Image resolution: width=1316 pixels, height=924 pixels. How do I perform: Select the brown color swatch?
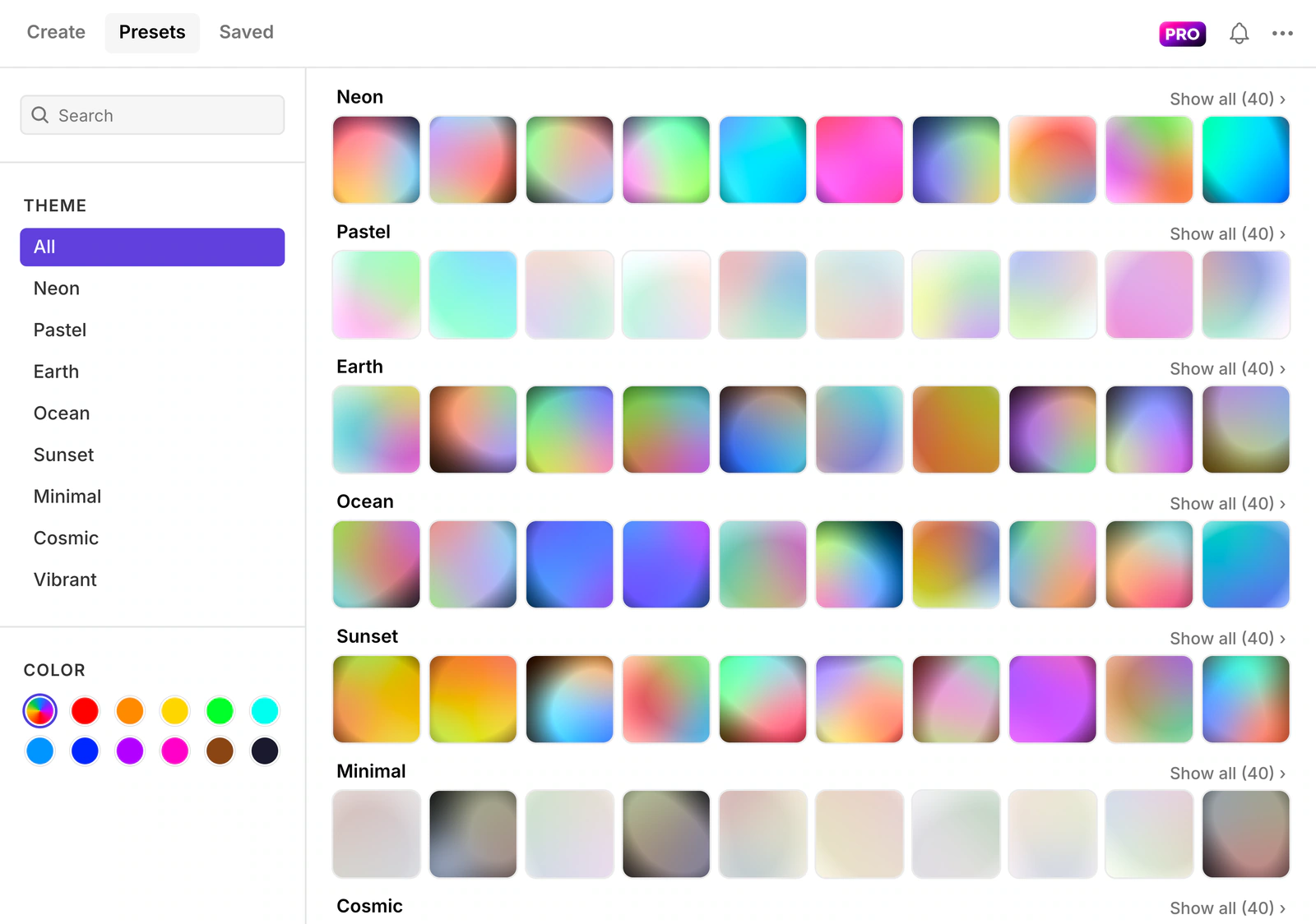(220, 751)
